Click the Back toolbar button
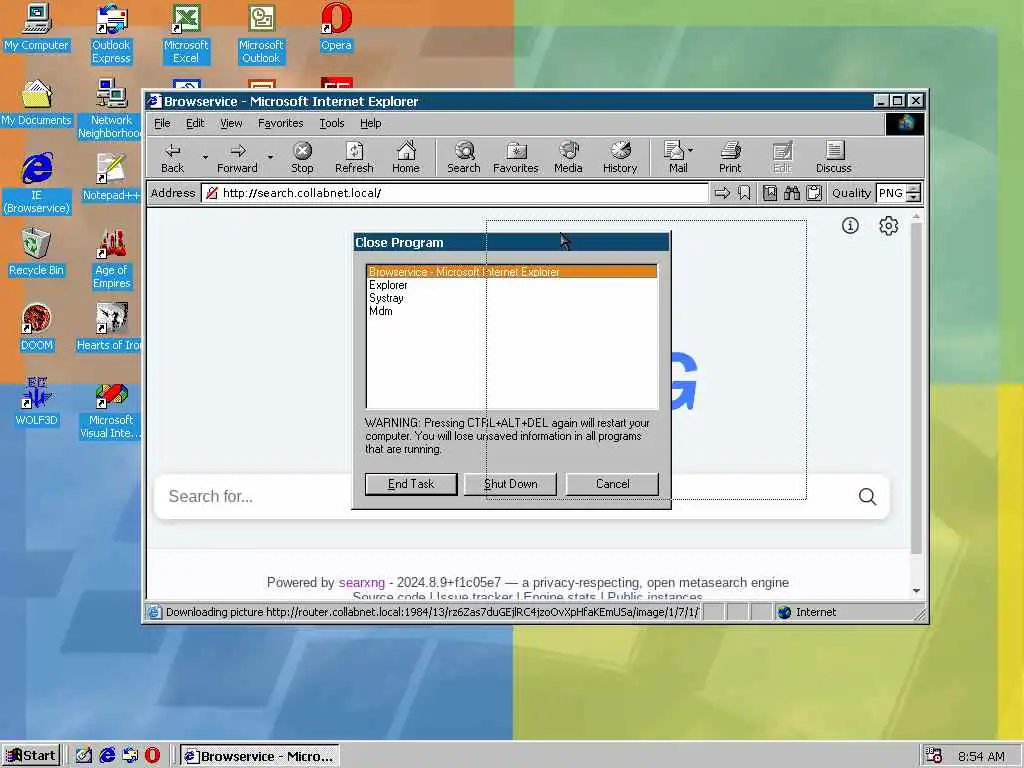This screenshot has height=768, width=1024. tap(172, 158)
